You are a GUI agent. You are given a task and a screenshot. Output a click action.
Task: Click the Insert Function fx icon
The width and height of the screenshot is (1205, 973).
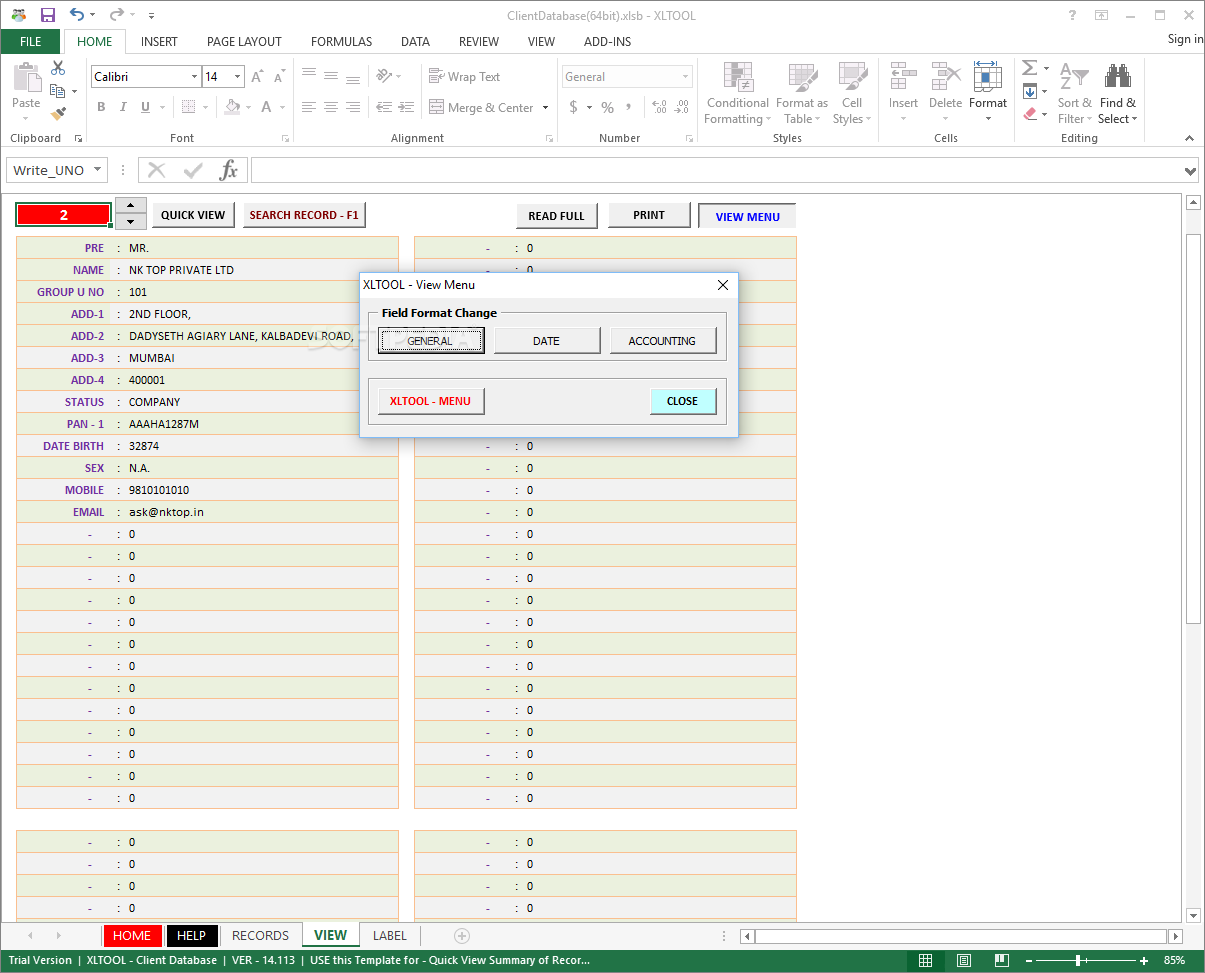point(229,170)
